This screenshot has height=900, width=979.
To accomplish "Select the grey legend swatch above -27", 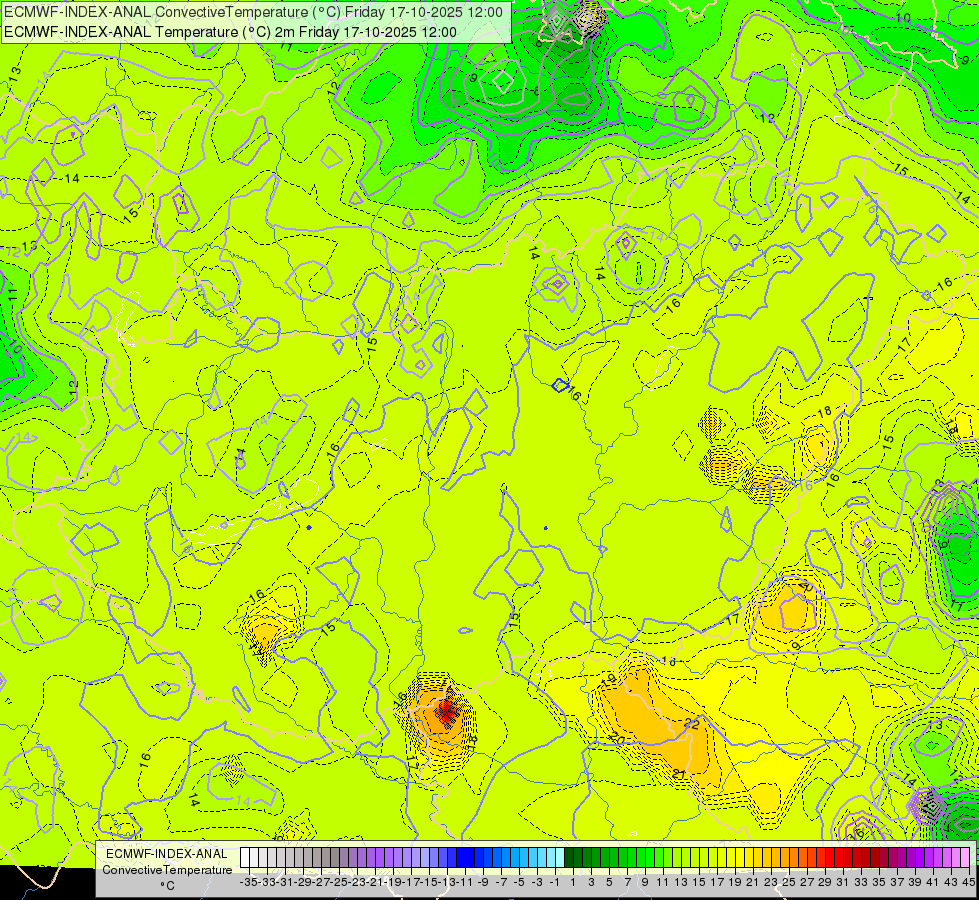I will click(317, 857).
